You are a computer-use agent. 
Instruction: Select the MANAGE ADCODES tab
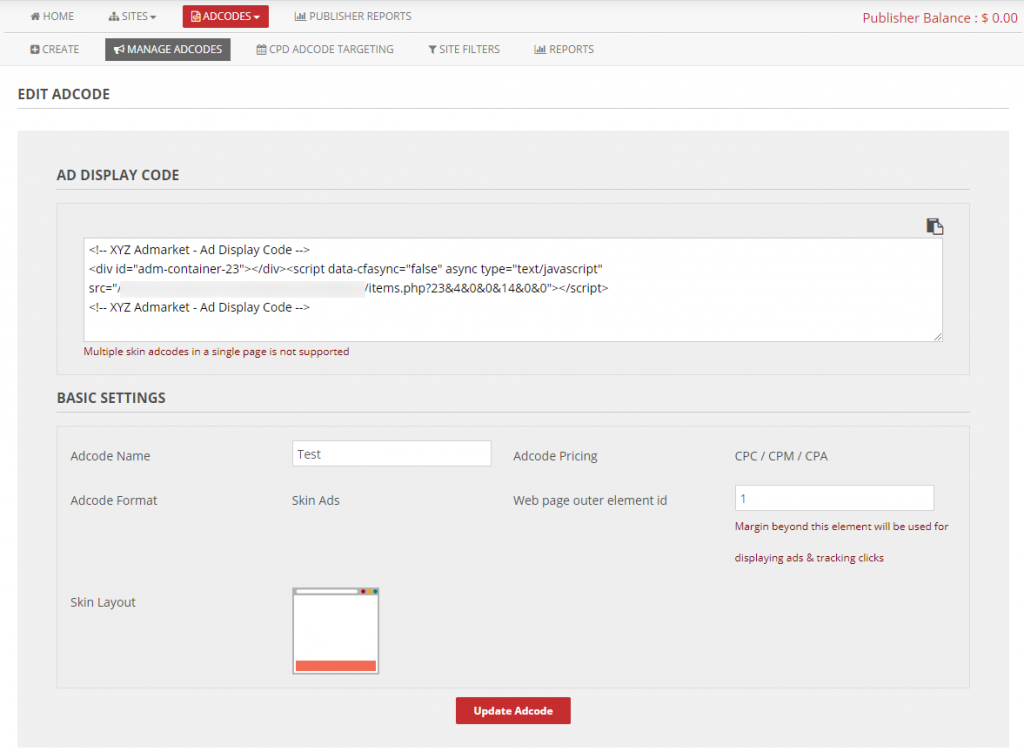click(x=167, y=49)
